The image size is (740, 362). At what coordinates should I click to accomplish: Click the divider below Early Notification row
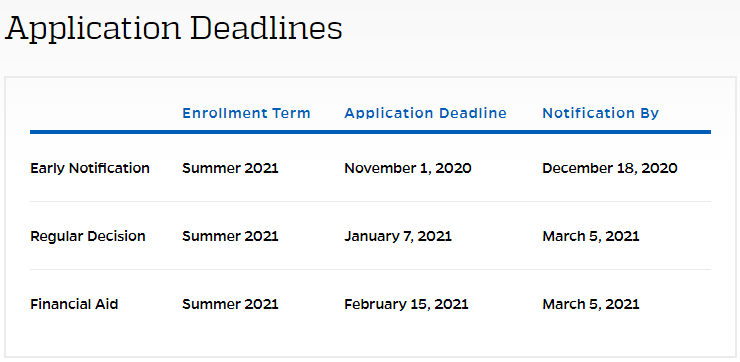tap(370, 202)
